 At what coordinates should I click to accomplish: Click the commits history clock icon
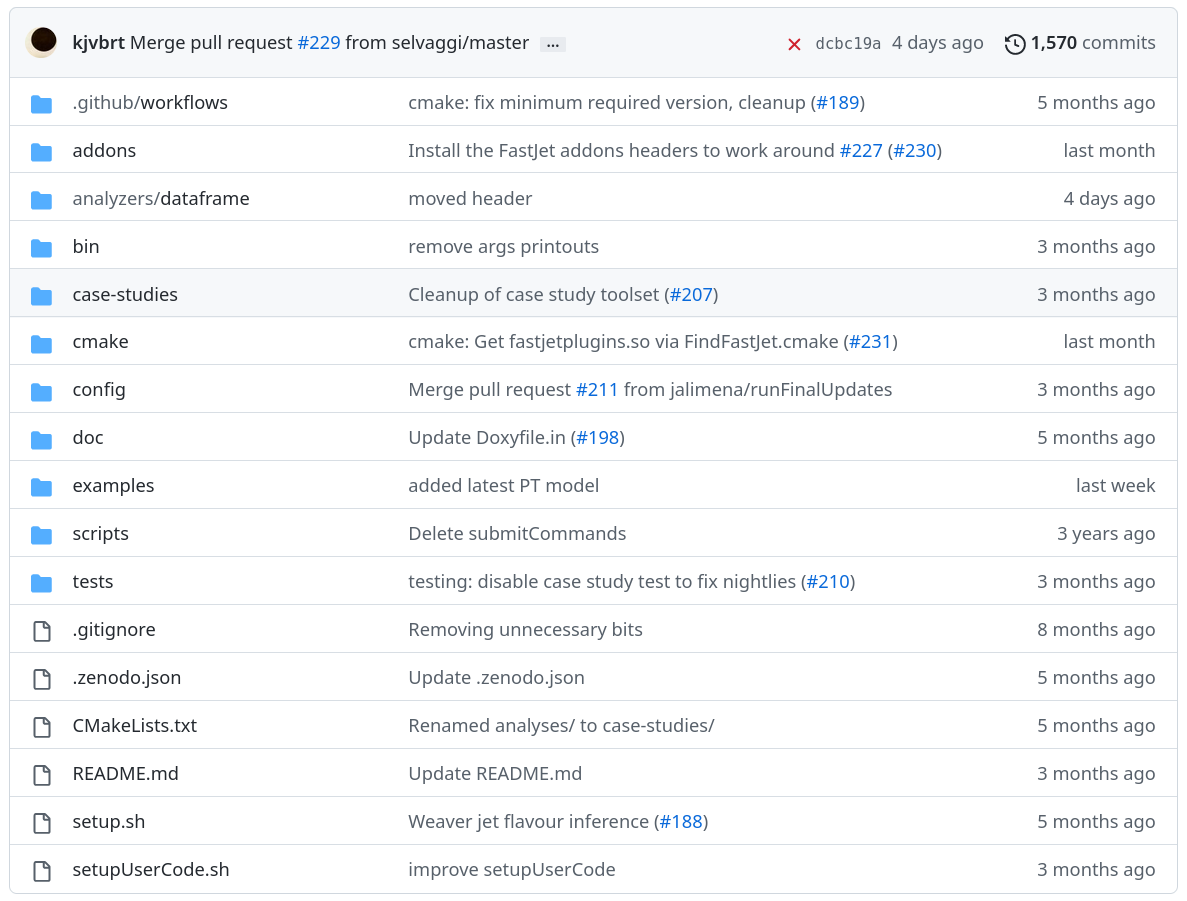(x=1015, y=44)
